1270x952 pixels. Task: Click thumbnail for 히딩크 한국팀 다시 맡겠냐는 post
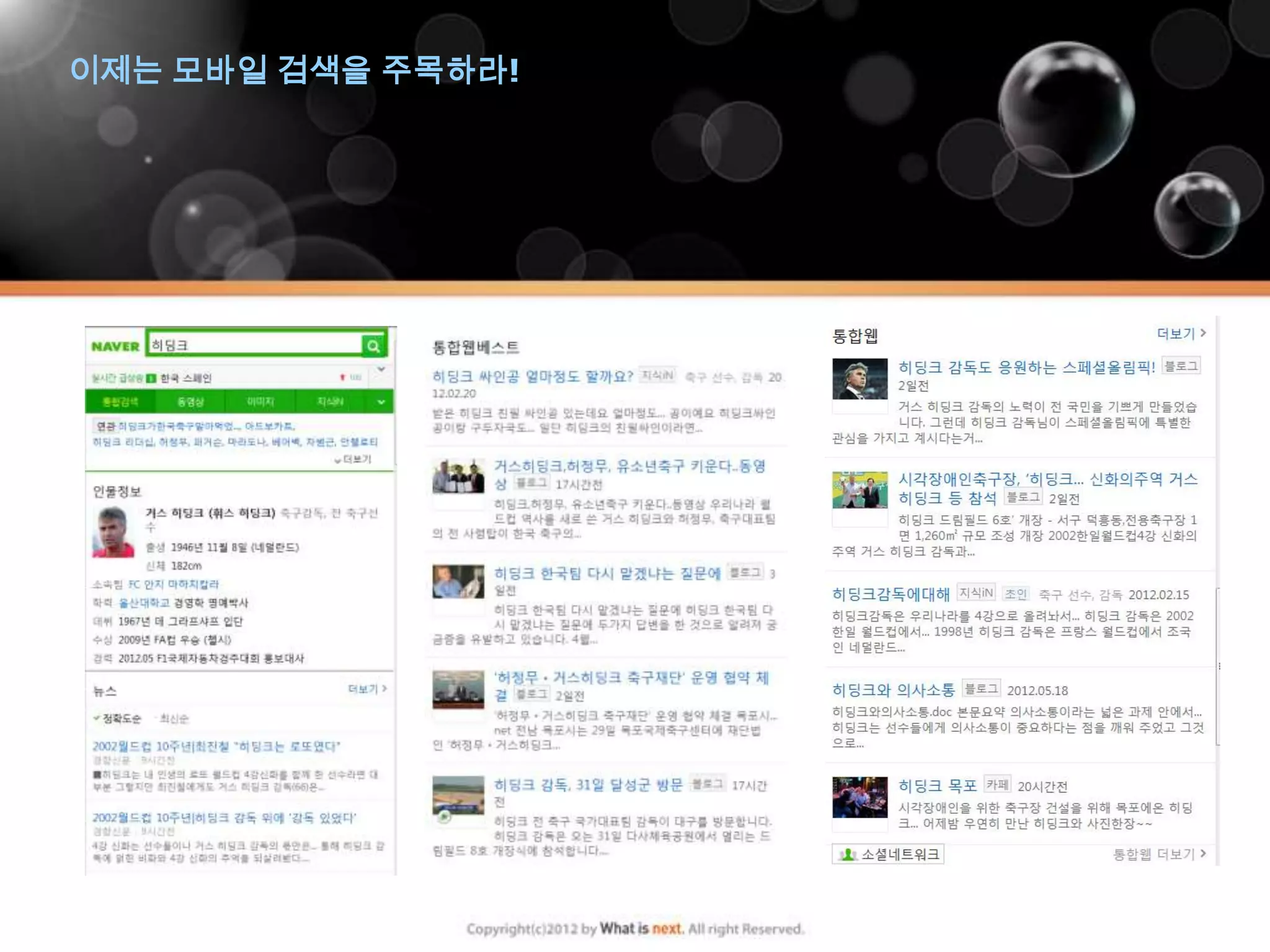point(458,581)
